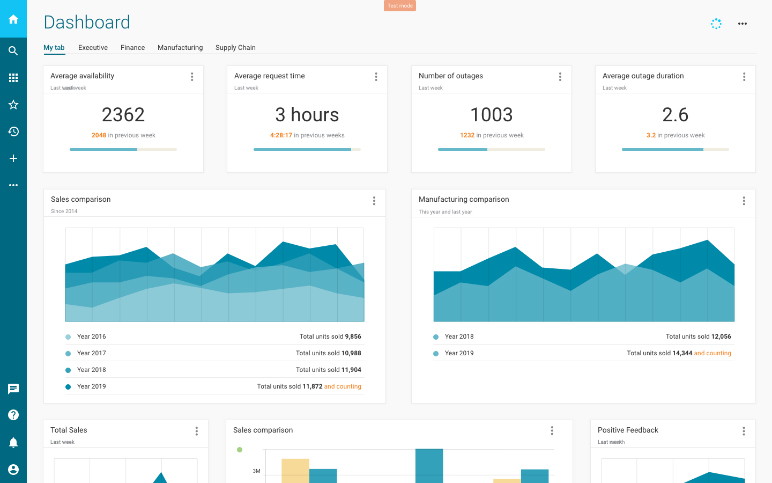772x483 pixels.
Task: Click the help question mark icon
Action: (x=13, y=415)
